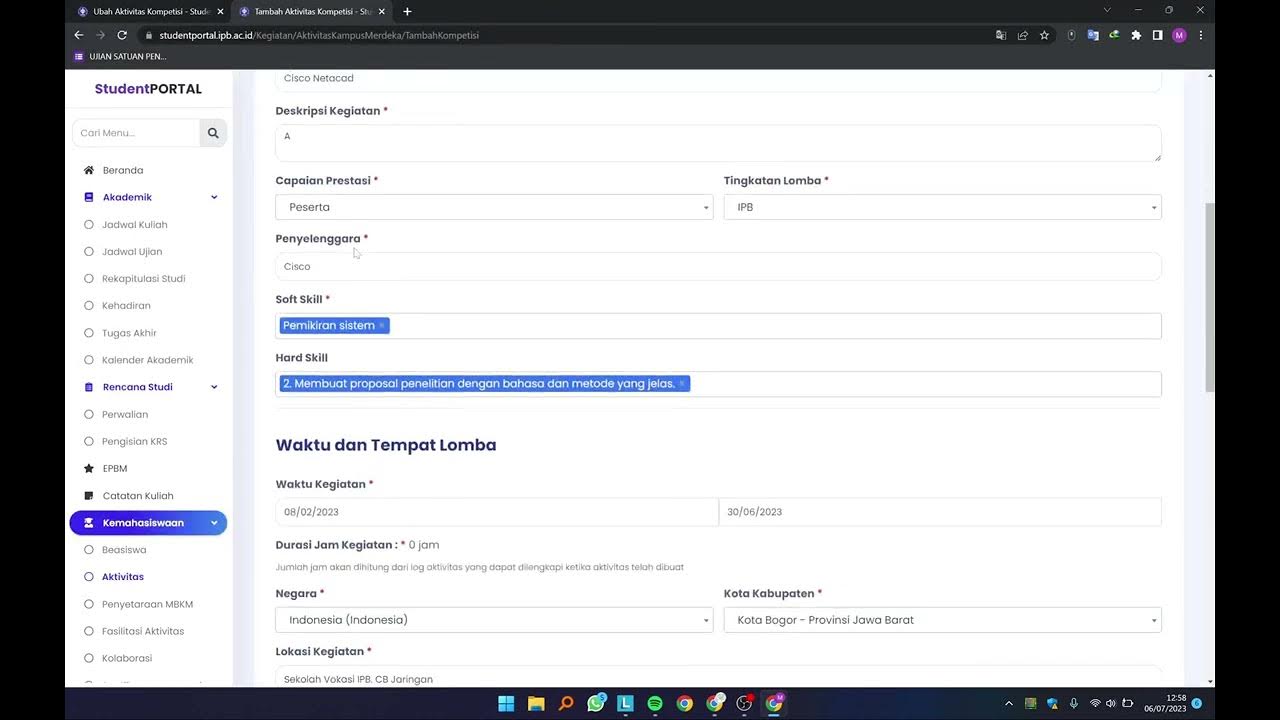1280x720 pixels.
Task: Click the Akademik book icon
Action: pos(89,197)
